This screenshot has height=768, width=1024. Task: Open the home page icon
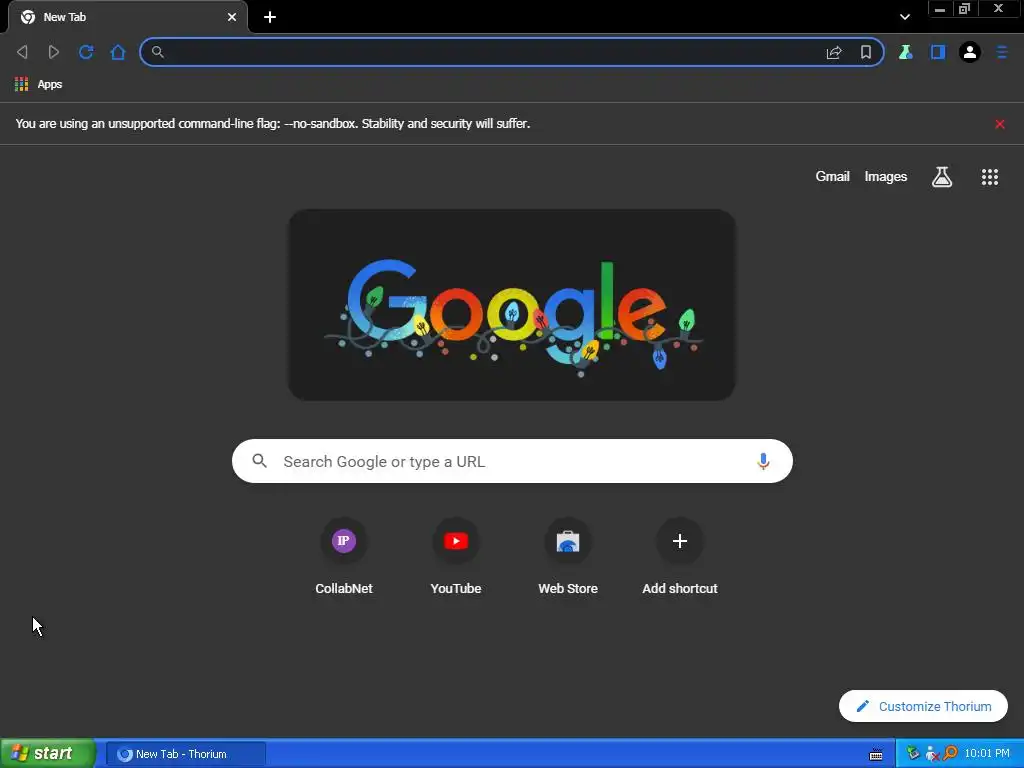pyautogui.click(x=118, y=52)
